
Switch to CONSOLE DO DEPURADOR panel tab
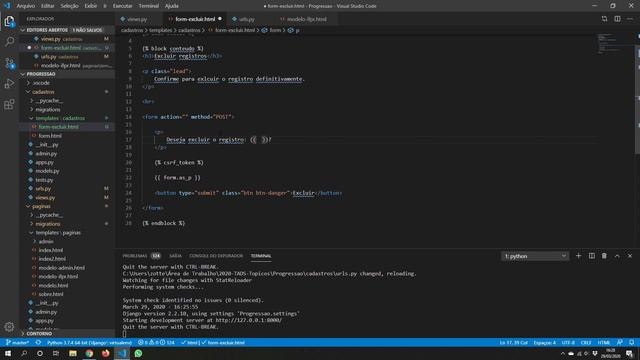point(216,256)
